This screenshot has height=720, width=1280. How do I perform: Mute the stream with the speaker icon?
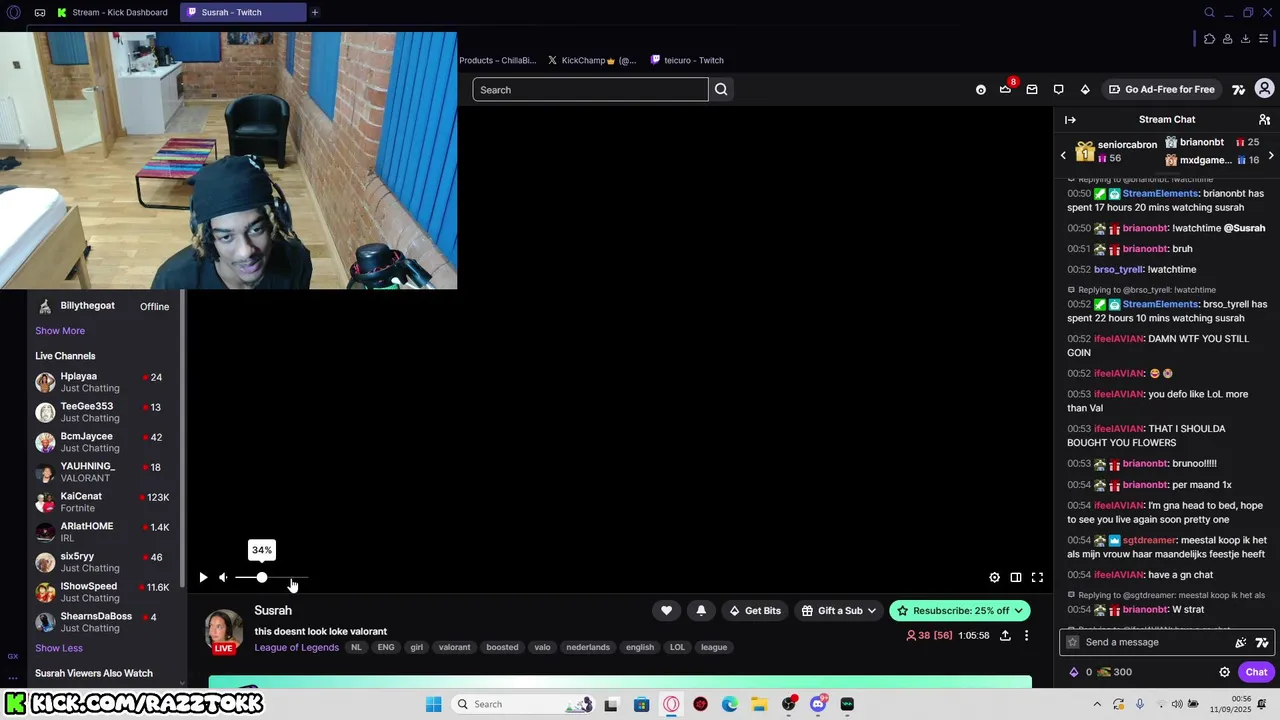(x=223, y=577)
